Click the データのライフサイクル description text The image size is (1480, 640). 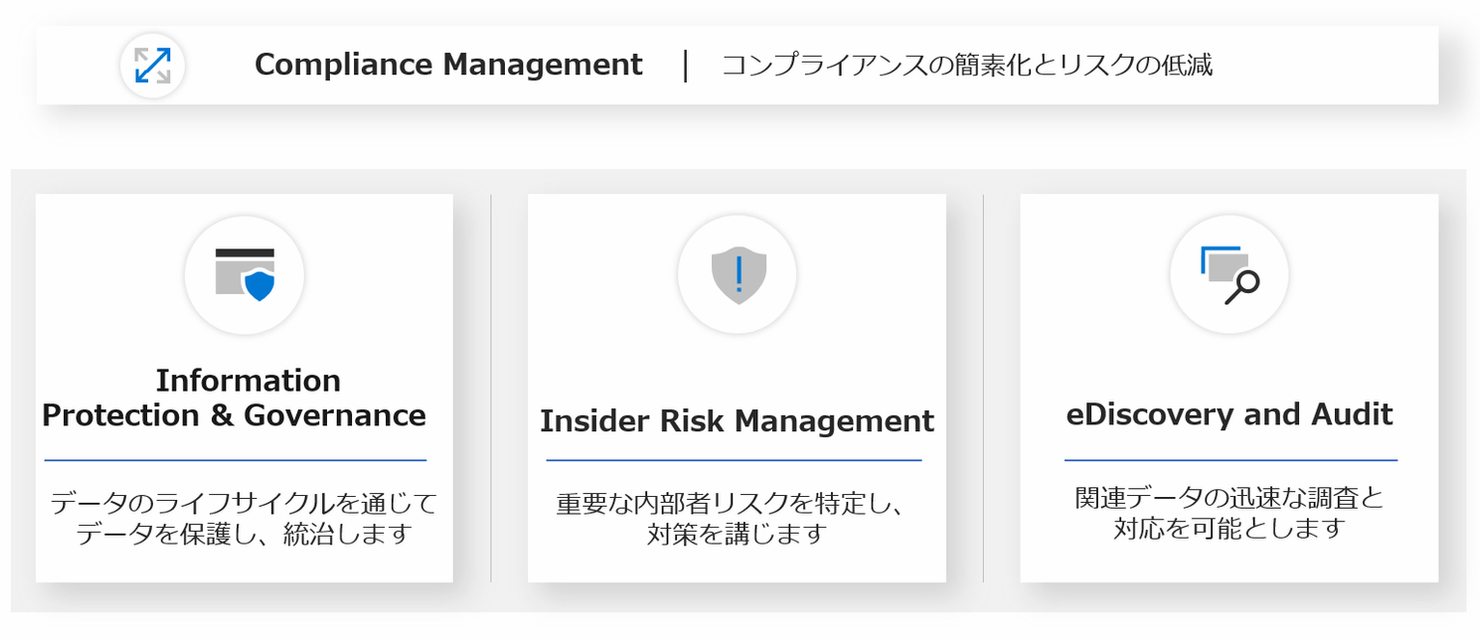pos(244,517)
